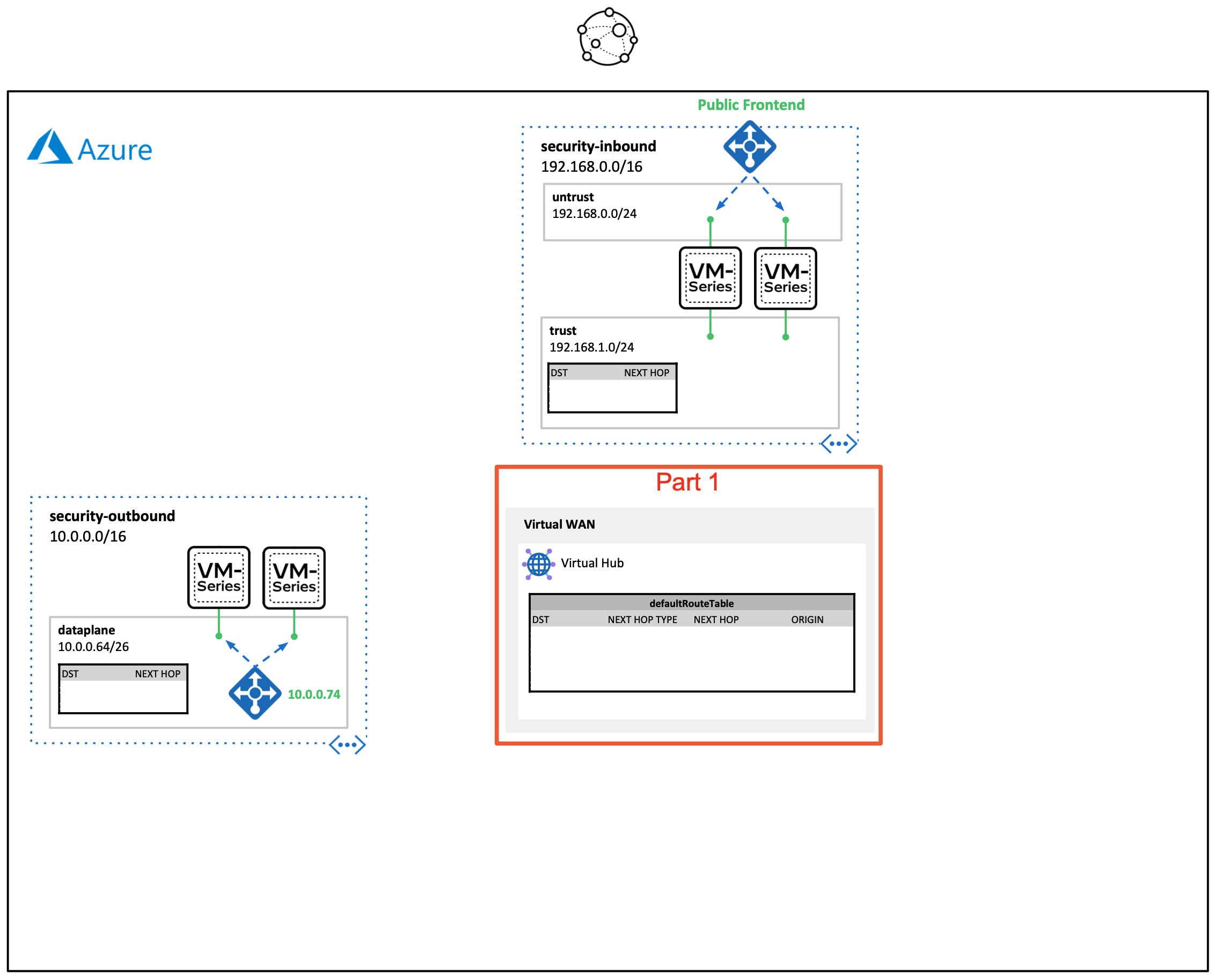Click right VM-Series firewall in security-inbound
The height and width of the screenshot is (980, 1215).
click(785, 279)
